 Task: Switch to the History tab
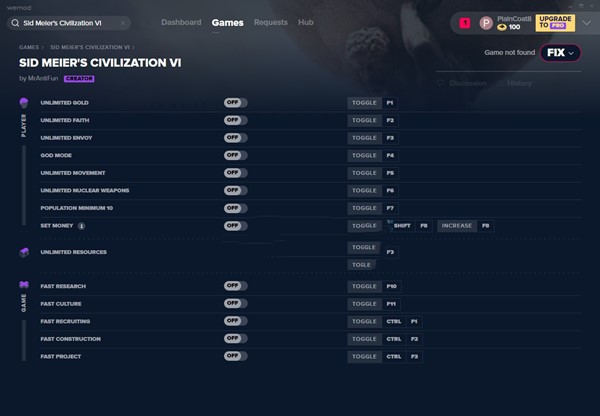519,83
